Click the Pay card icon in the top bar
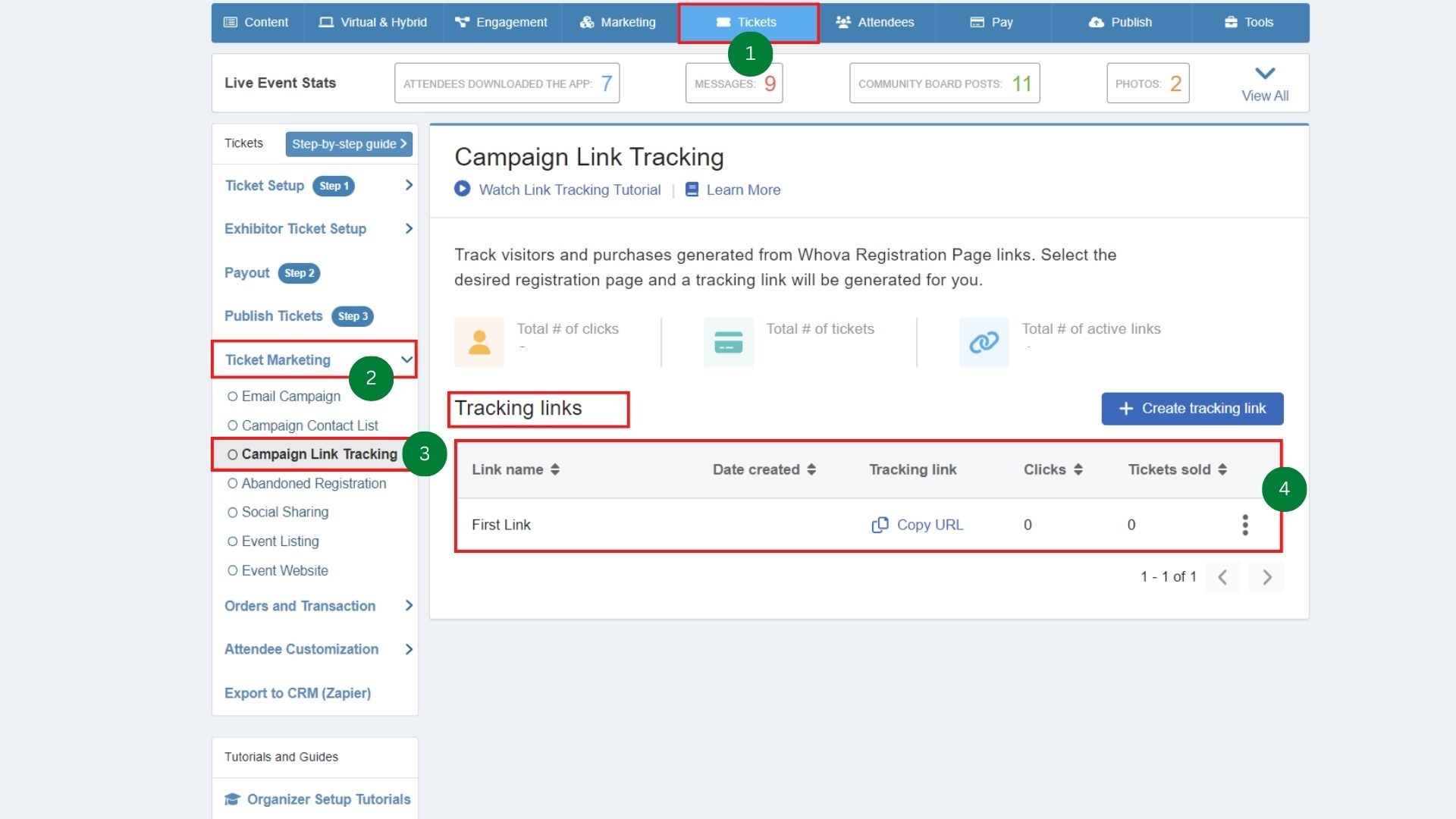Screen dimensions: 1456x819 pos(976,22)
